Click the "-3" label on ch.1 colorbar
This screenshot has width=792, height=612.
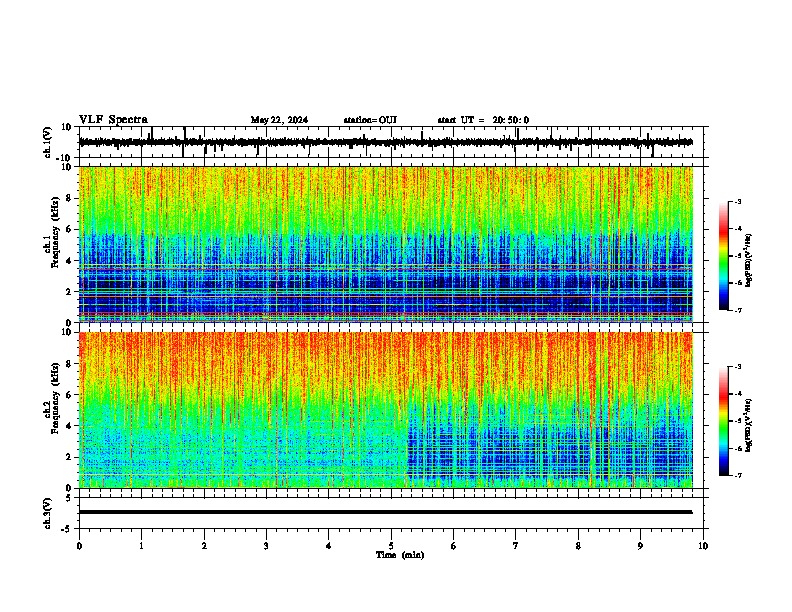pos(737,201)
